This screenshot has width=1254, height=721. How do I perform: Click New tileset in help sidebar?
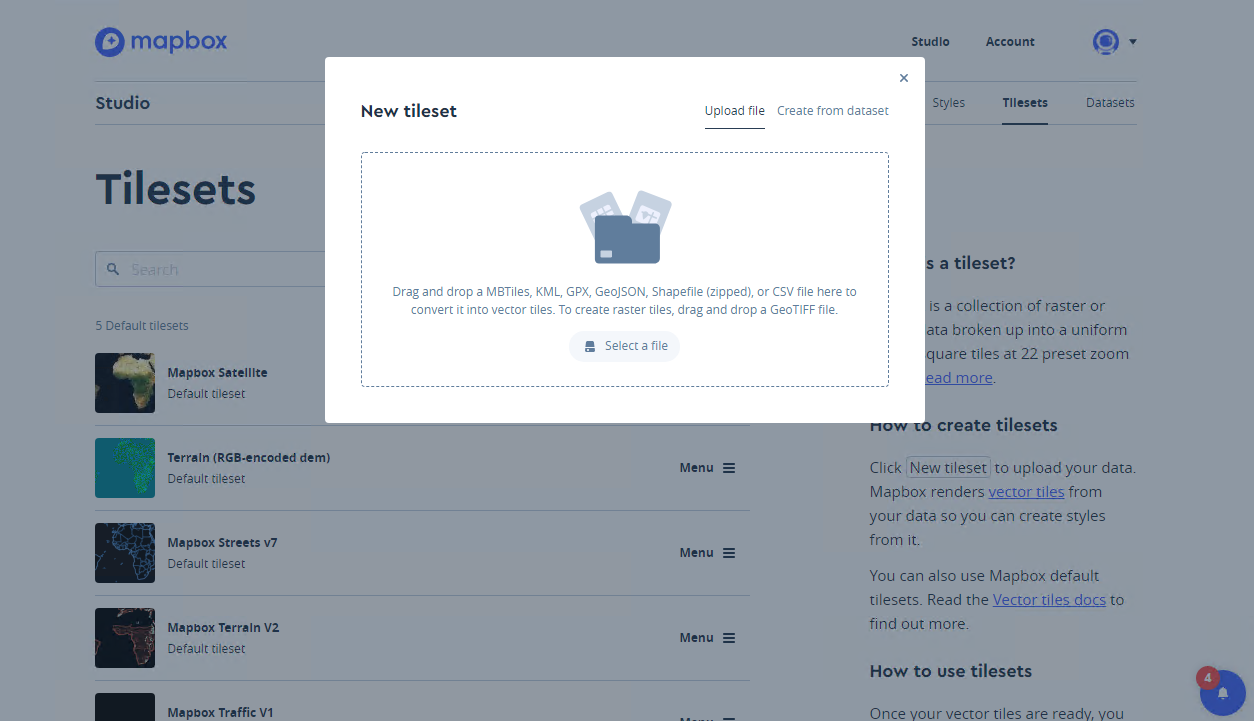(948, 468)
